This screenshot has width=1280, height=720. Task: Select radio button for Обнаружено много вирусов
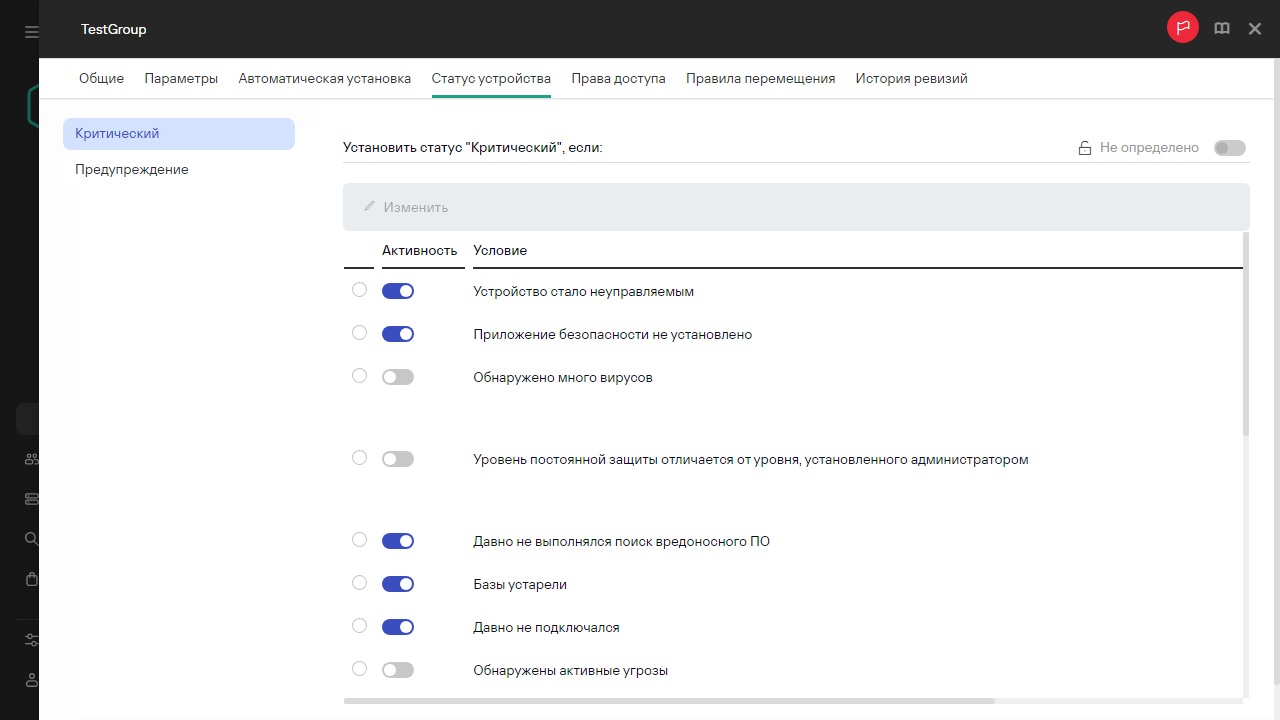coord(360,376)
